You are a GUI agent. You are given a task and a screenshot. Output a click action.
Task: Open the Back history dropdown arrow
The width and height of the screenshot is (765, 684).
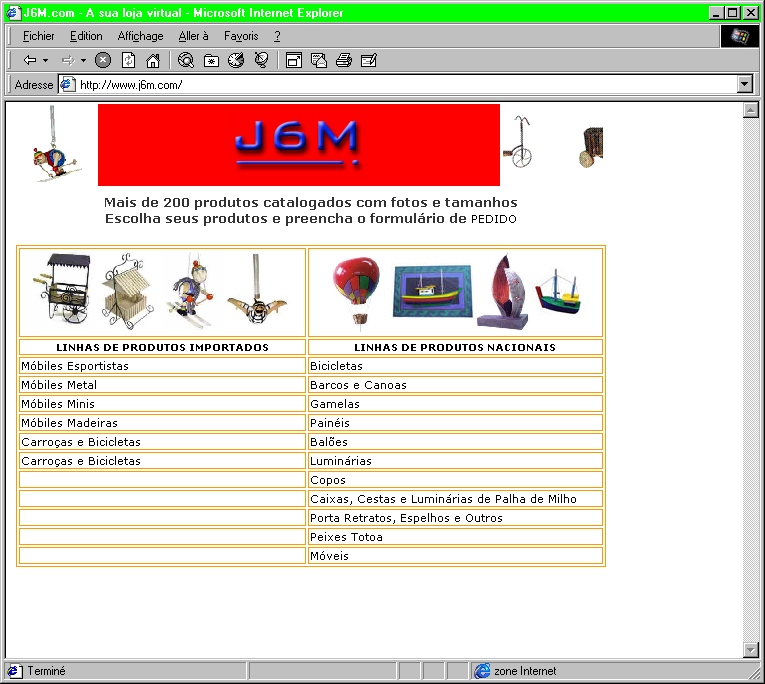point(45,60)
